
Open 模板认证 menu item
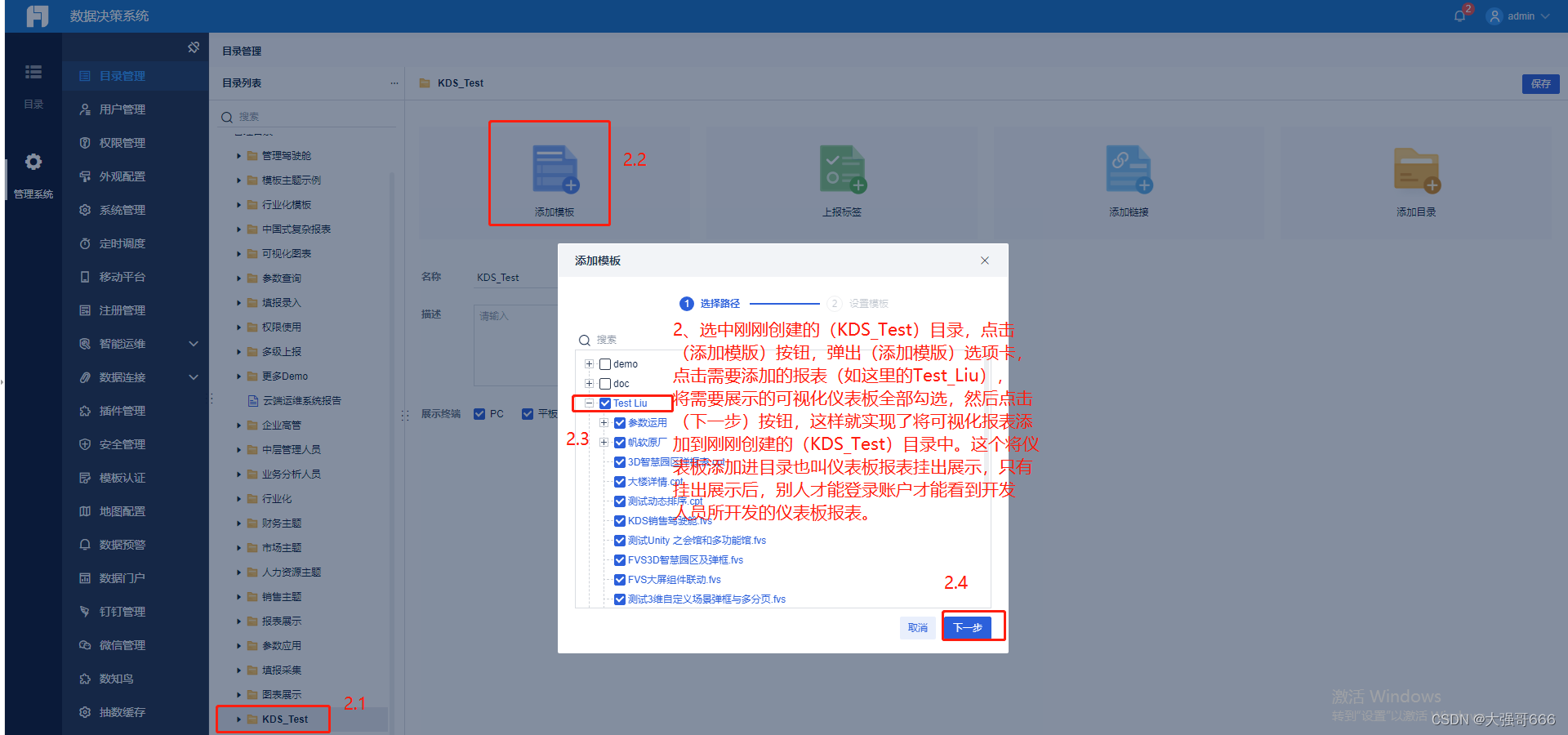136,478
